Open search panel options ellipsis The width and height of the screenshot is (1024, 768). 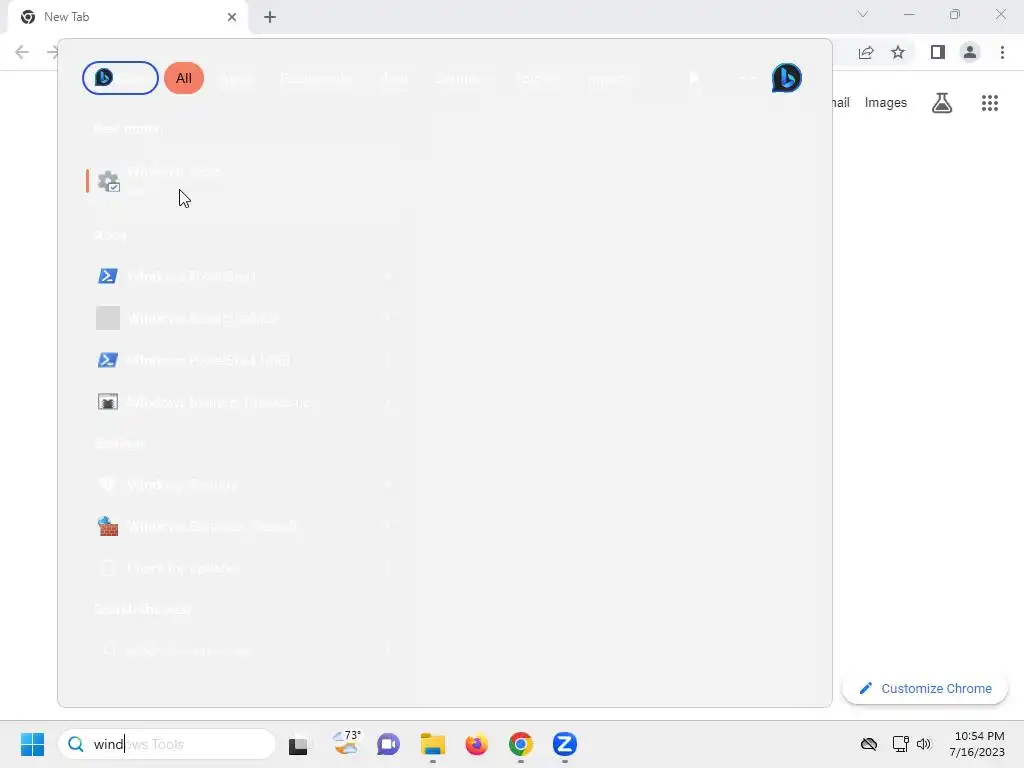pos(746,78)
